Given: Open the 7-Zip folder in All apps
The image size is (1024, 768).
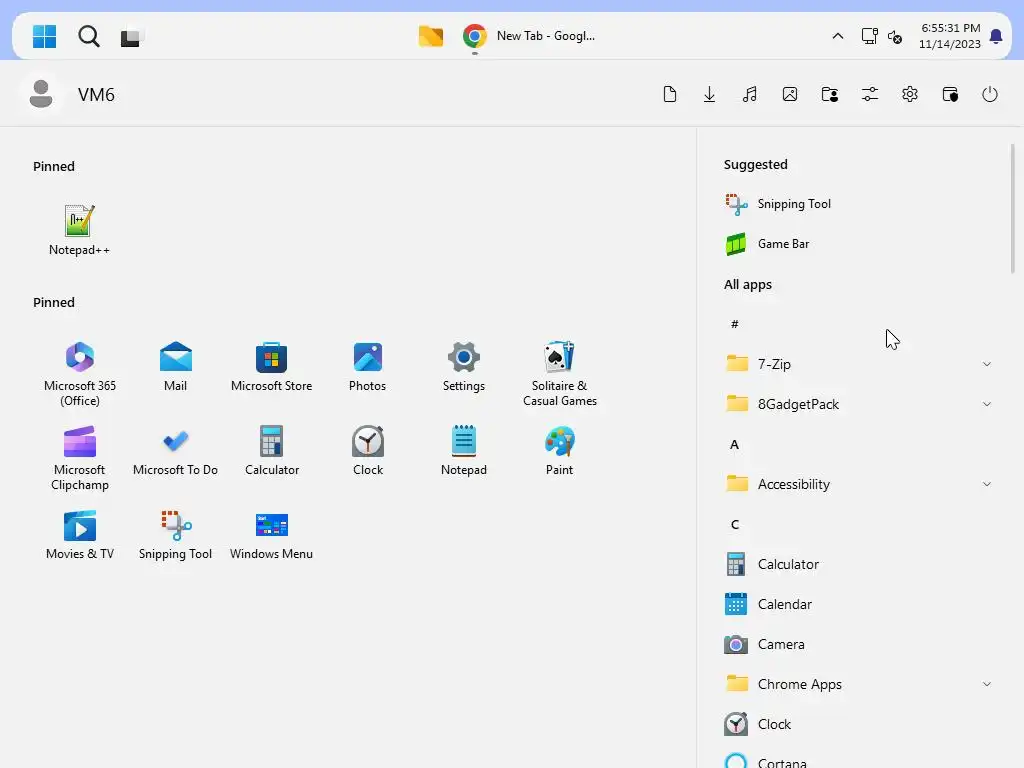Looking at the screenshot, I should [x=858, y=364].
